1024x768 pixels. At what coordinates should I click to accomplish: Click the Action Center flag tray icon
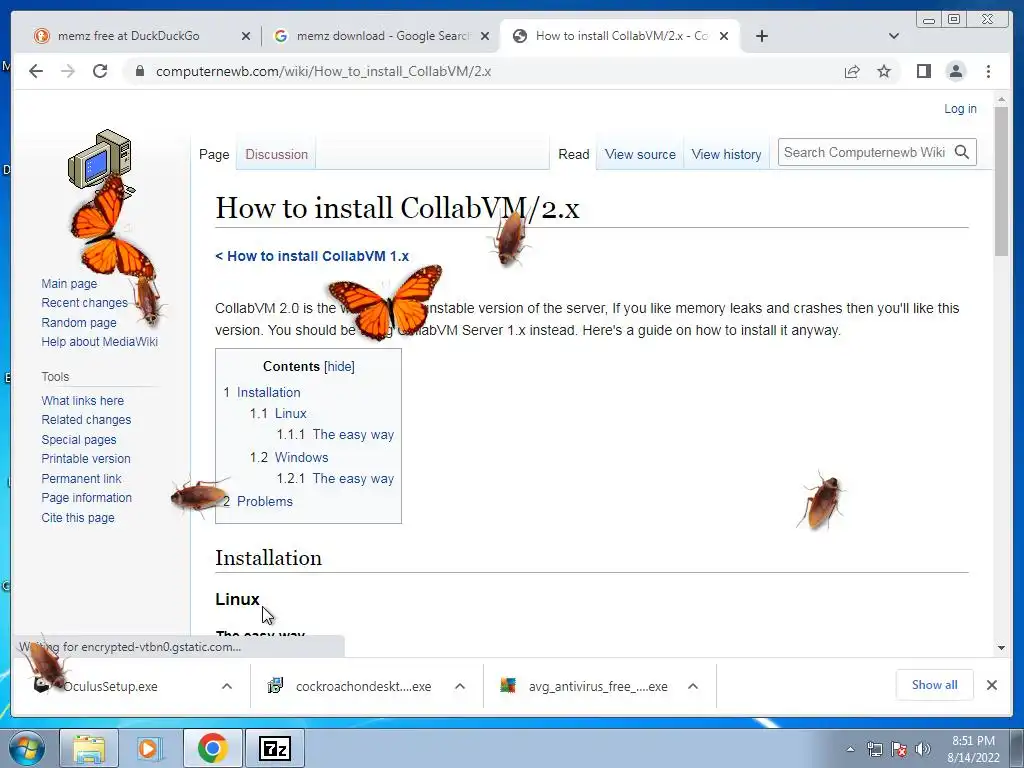pyautogui.click(x=899, y=749)
